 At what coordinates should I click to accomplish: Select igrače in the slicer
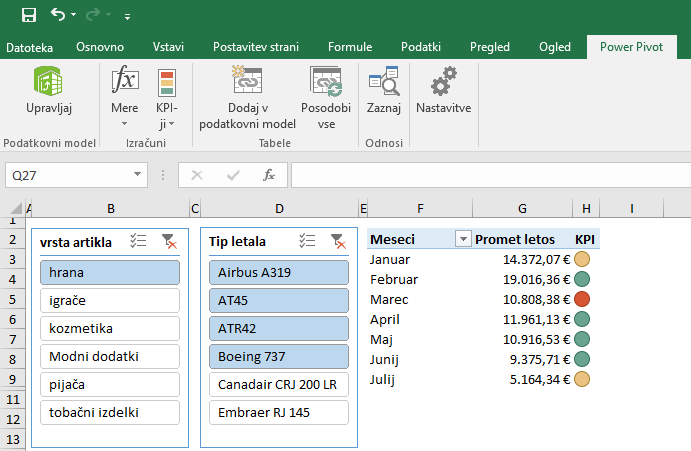tap(110, 301)
